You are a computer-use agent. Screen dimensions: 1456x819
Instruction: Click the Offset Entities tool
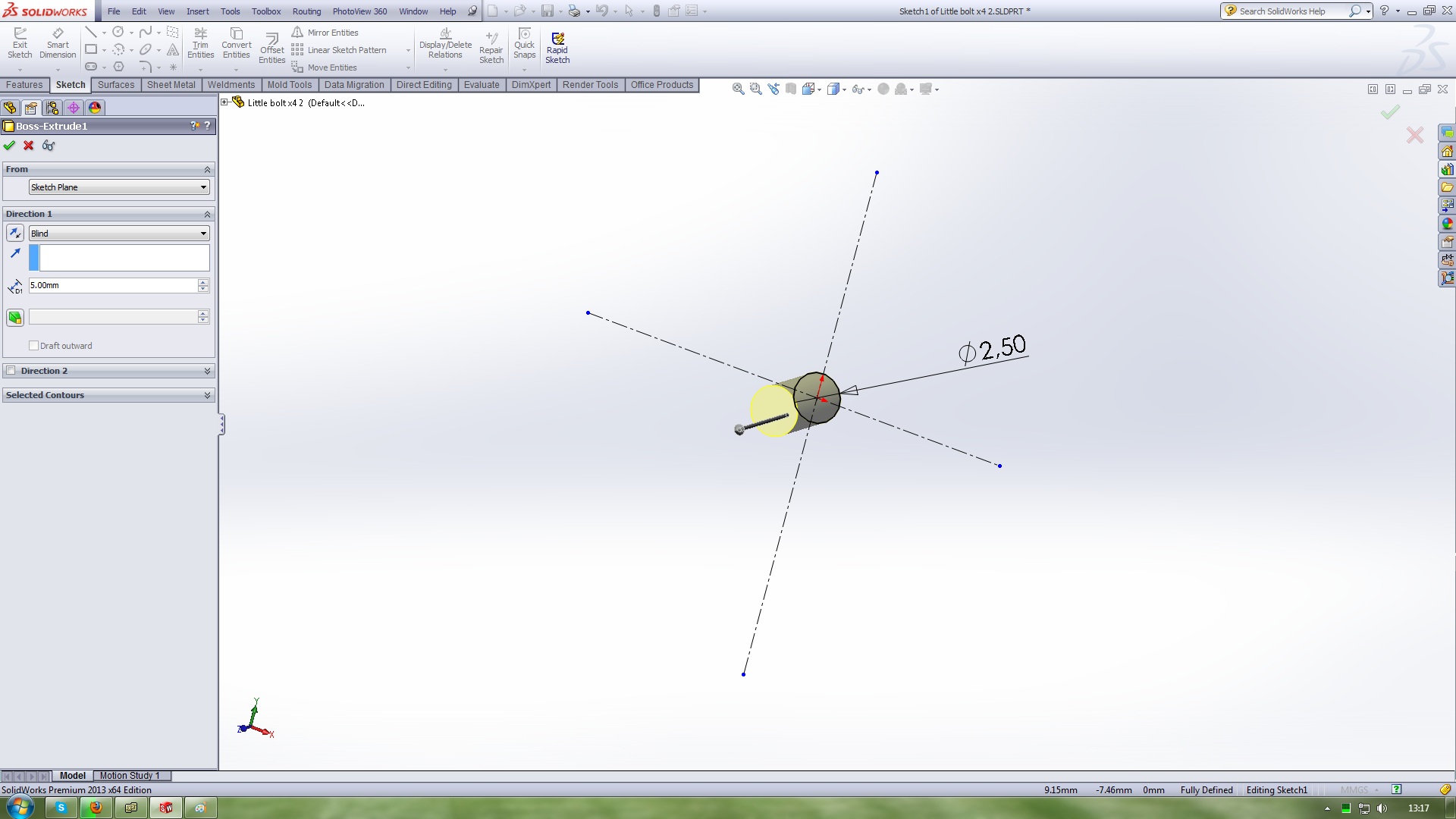271,49
